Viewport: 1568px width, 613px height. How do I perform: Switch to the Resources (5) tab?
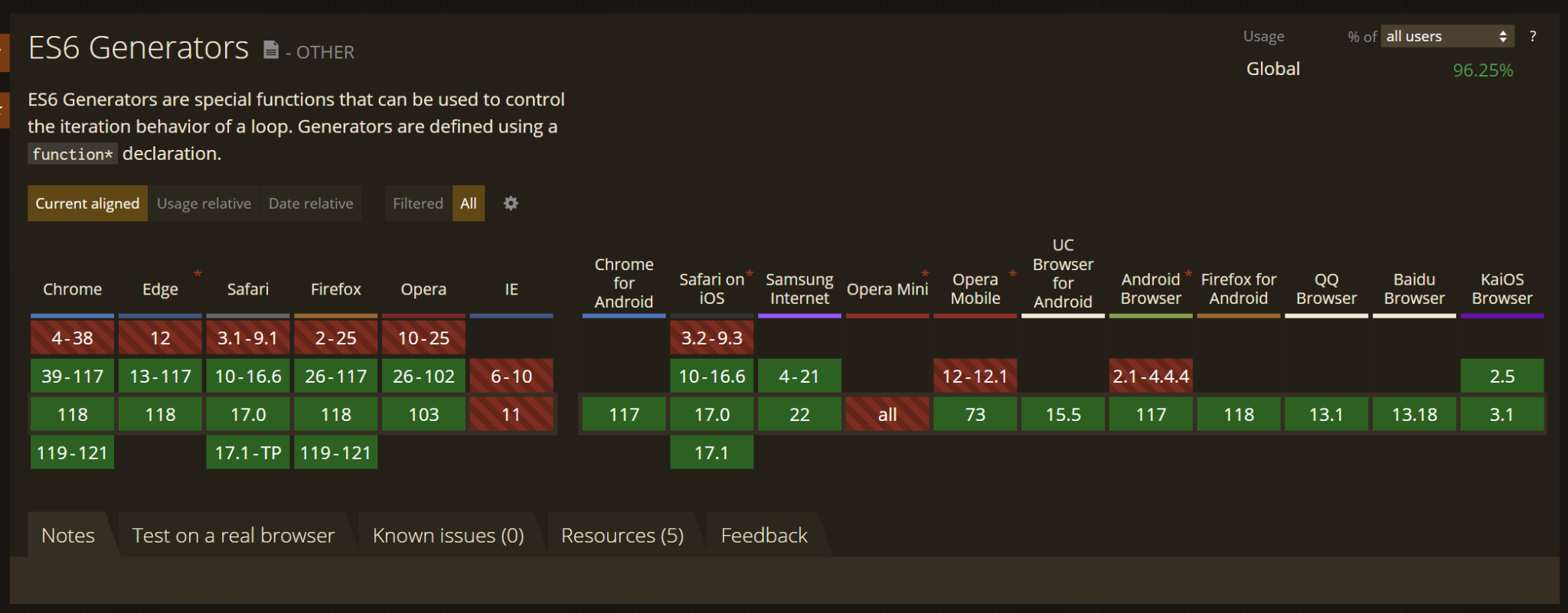coord(622,535)
